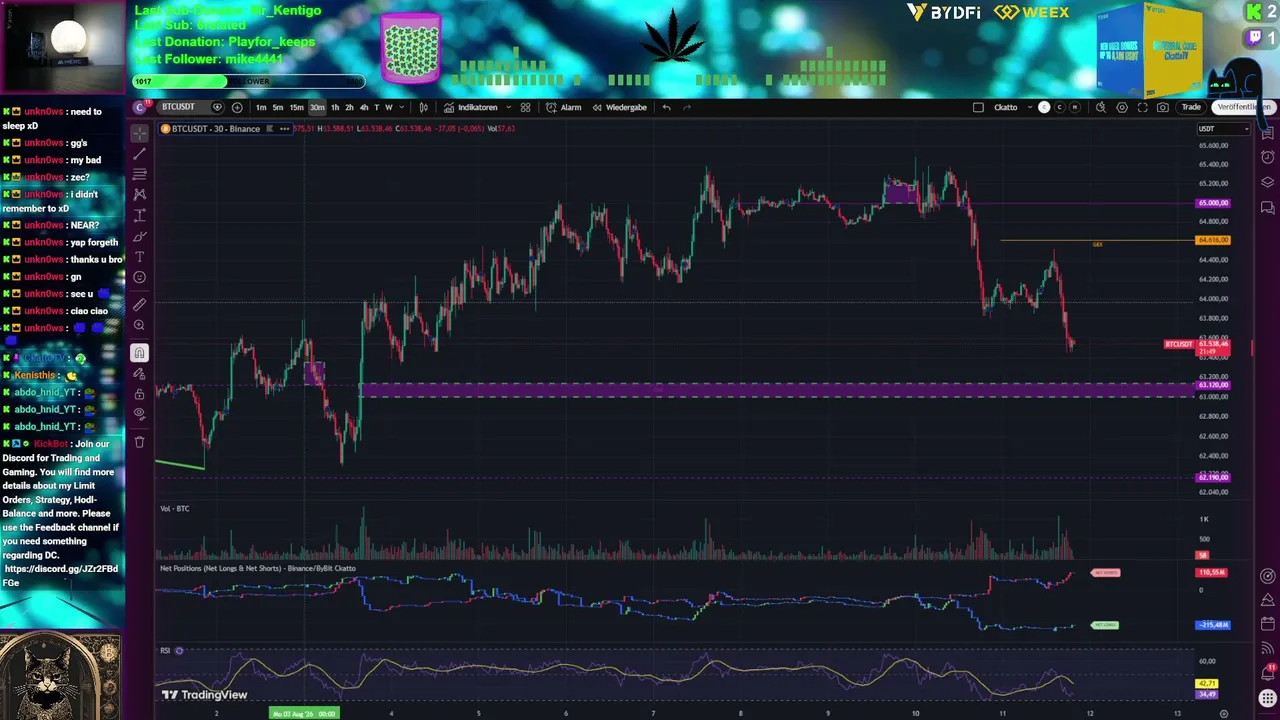Open the chat bubbles panel icon
Screen dimensions: 1280x720
(1267, 208)
